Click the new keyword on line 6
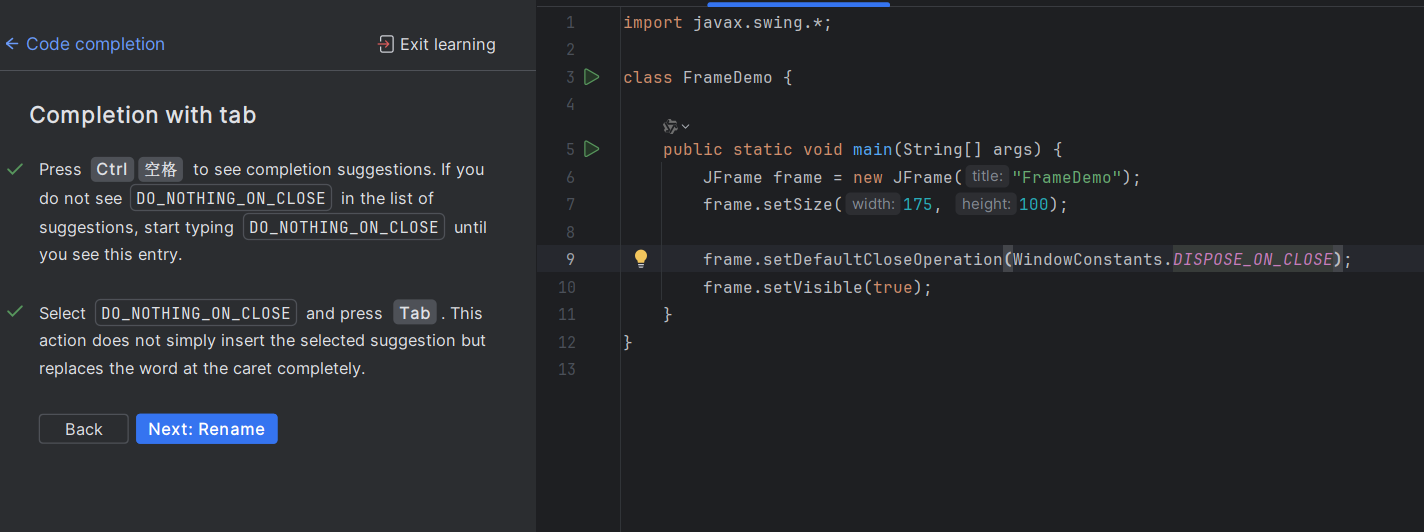This screenshot has height=532, width=1424. [x=867, y=177]
